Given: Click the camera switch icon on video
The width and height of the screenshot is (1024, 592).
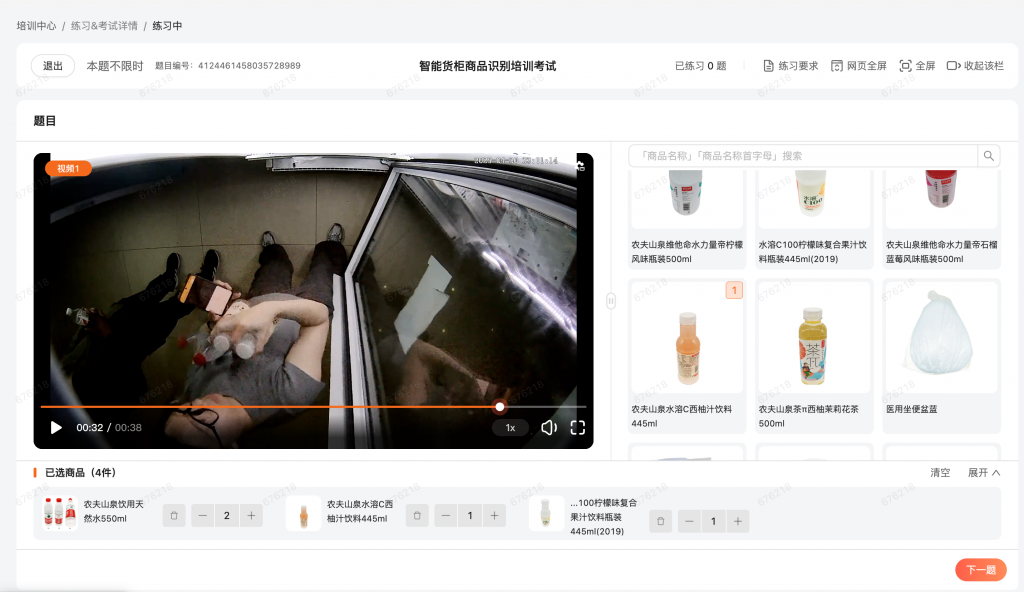Looking at the screenshot, I should (x=580, y=165).
